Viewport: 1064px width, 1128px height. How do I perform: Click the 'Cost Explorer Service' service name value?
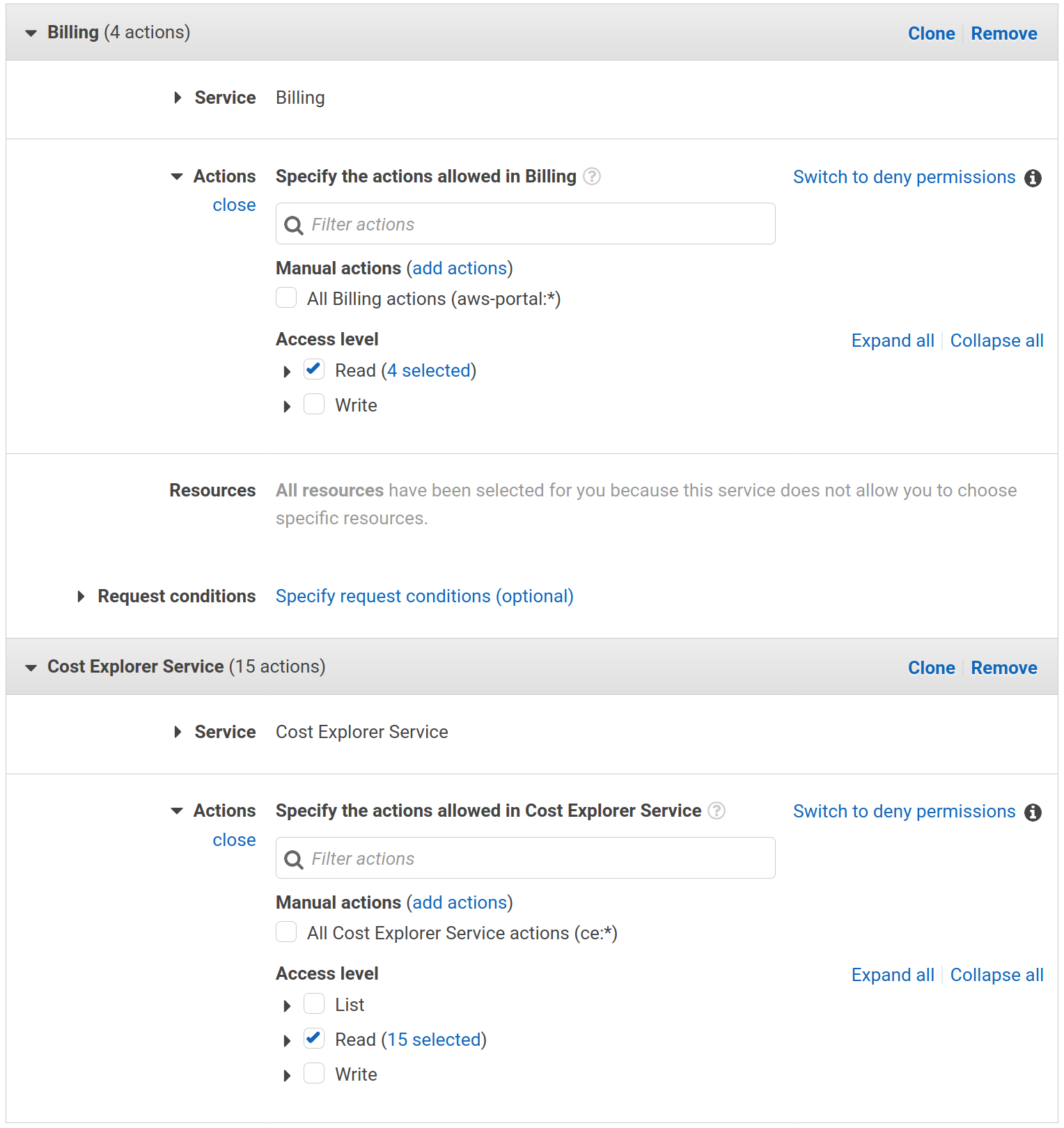[x=362, y=733]
